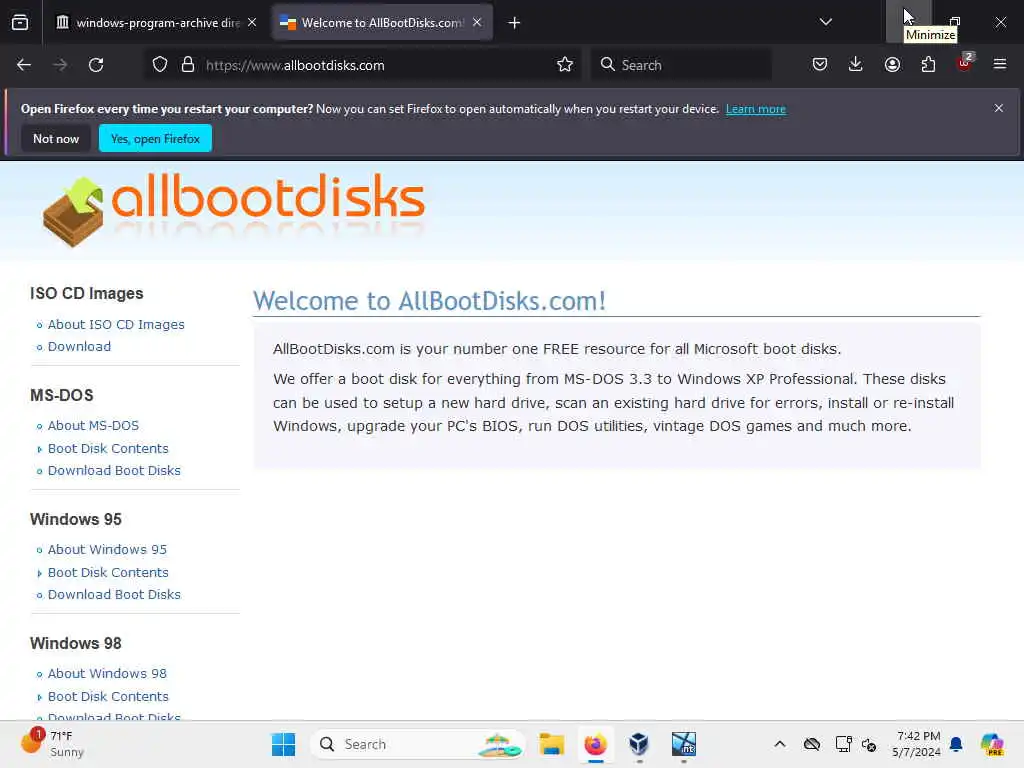
Task: Click the Welcome to AllBootDisks.com! heading
Action: 429,301
